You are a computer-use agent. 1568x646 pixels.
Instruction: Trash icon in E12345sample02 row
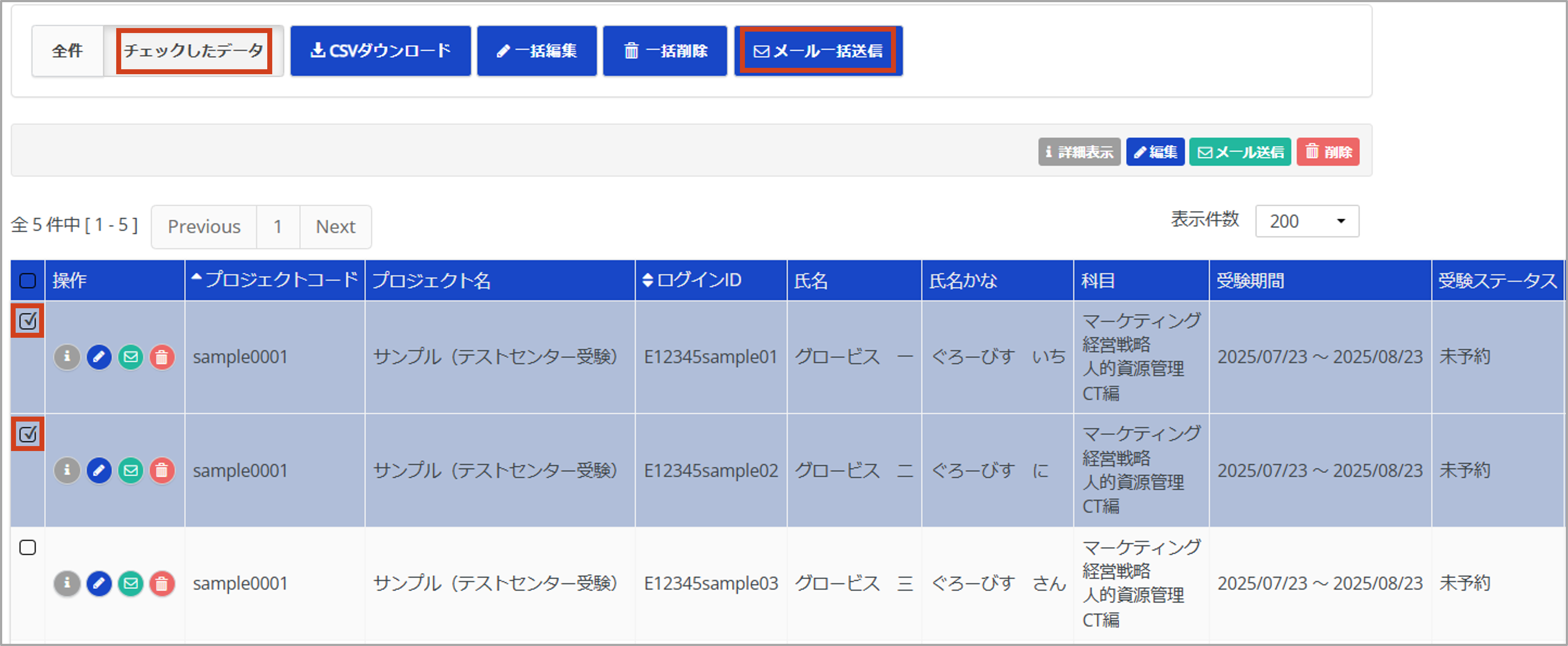[x=162, y=470]
